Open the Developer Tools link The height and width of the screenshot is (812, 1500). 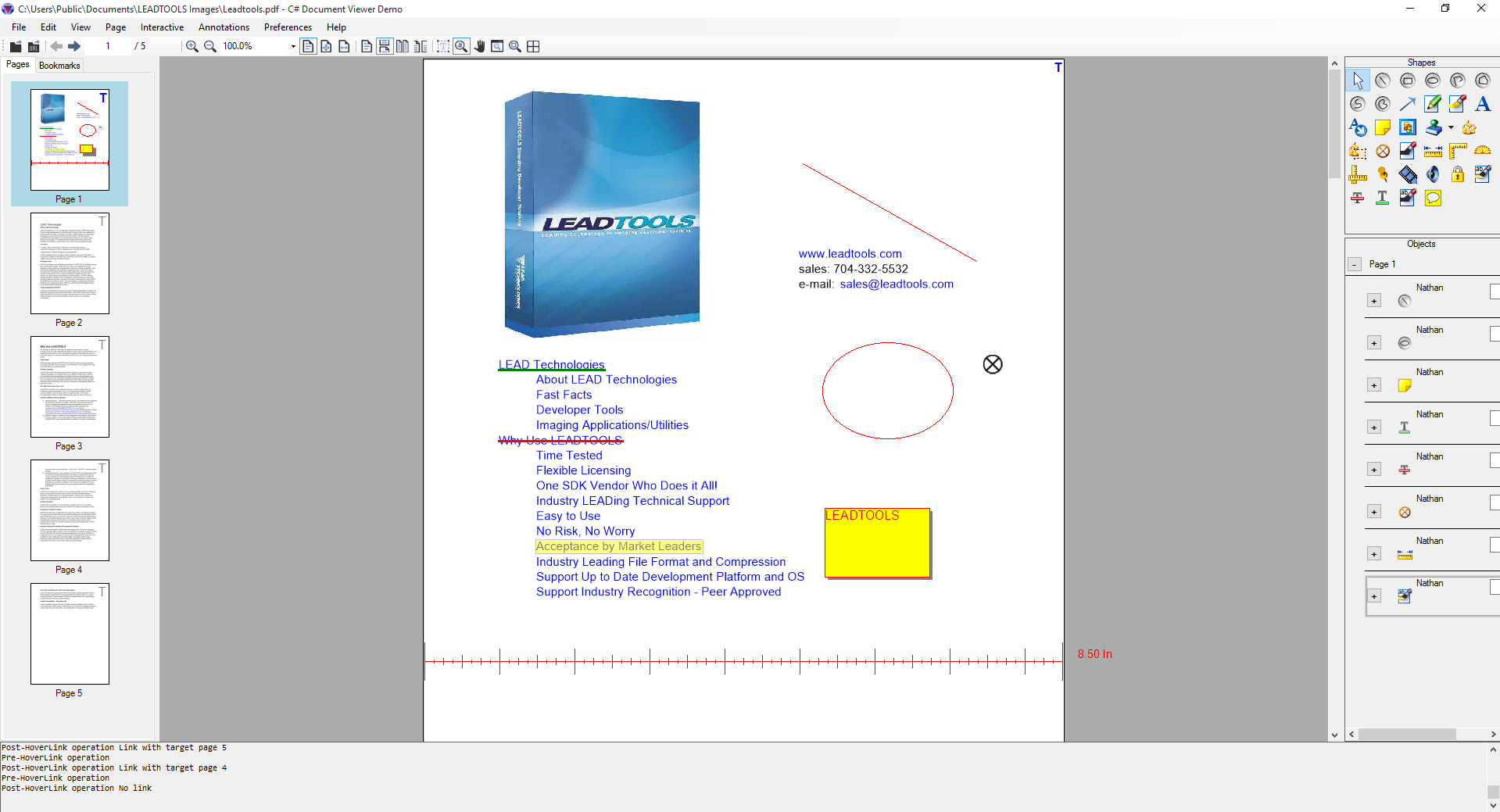[579, 410]
